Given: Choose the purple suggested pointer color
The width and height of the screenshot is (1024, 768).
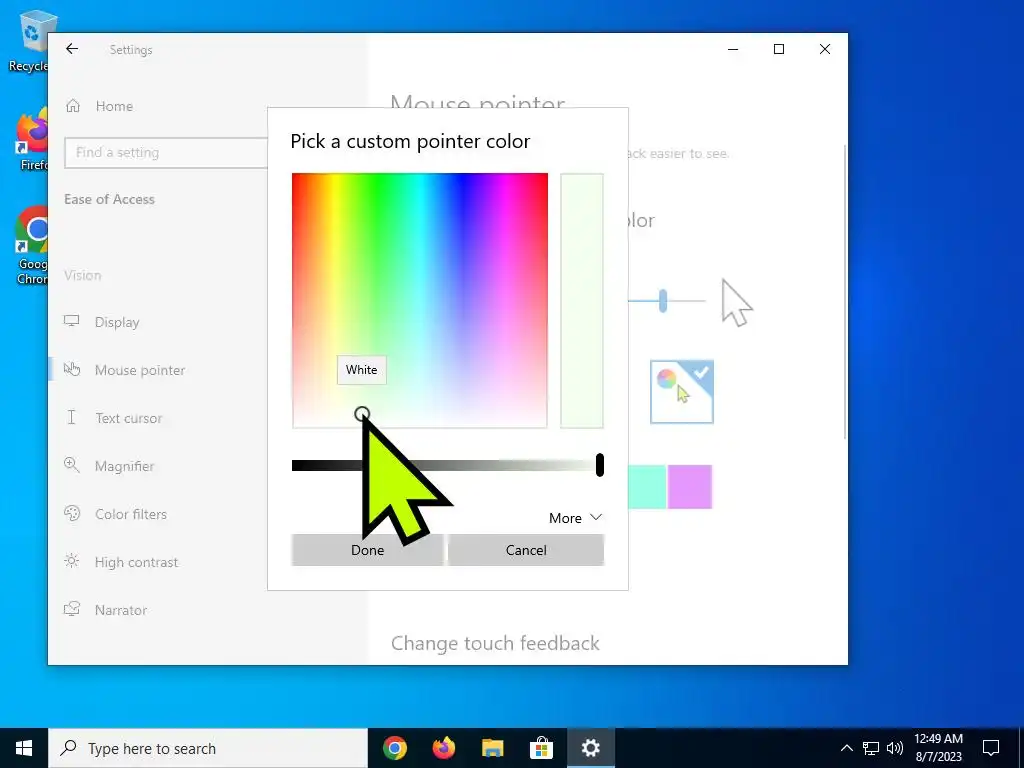Looking at the screenshot, I should tap(690, 487).
